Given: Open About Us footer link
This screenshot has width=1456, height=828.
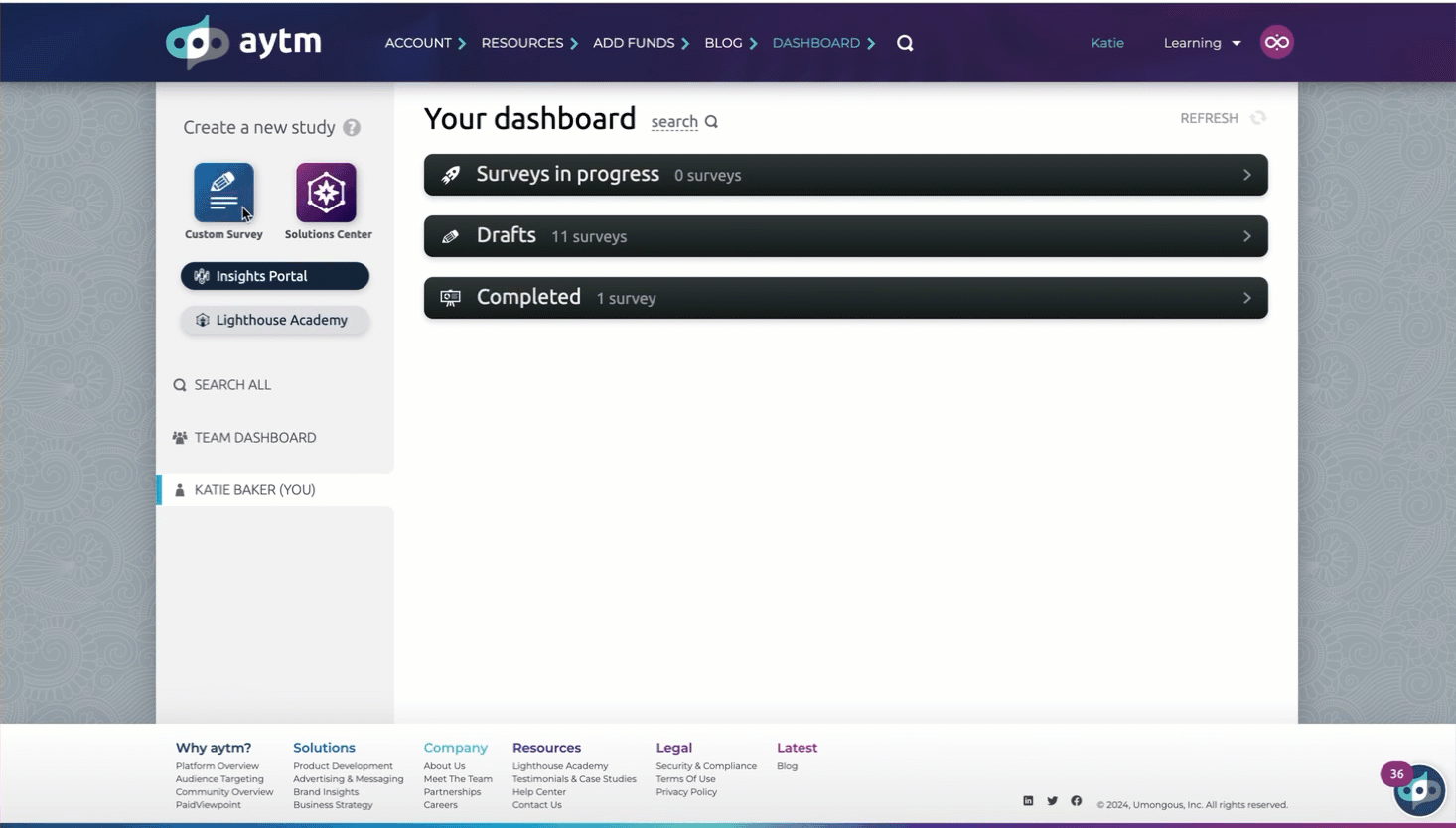Looking at the screenshot, I should pyautogui.click(x=444, y=766).
